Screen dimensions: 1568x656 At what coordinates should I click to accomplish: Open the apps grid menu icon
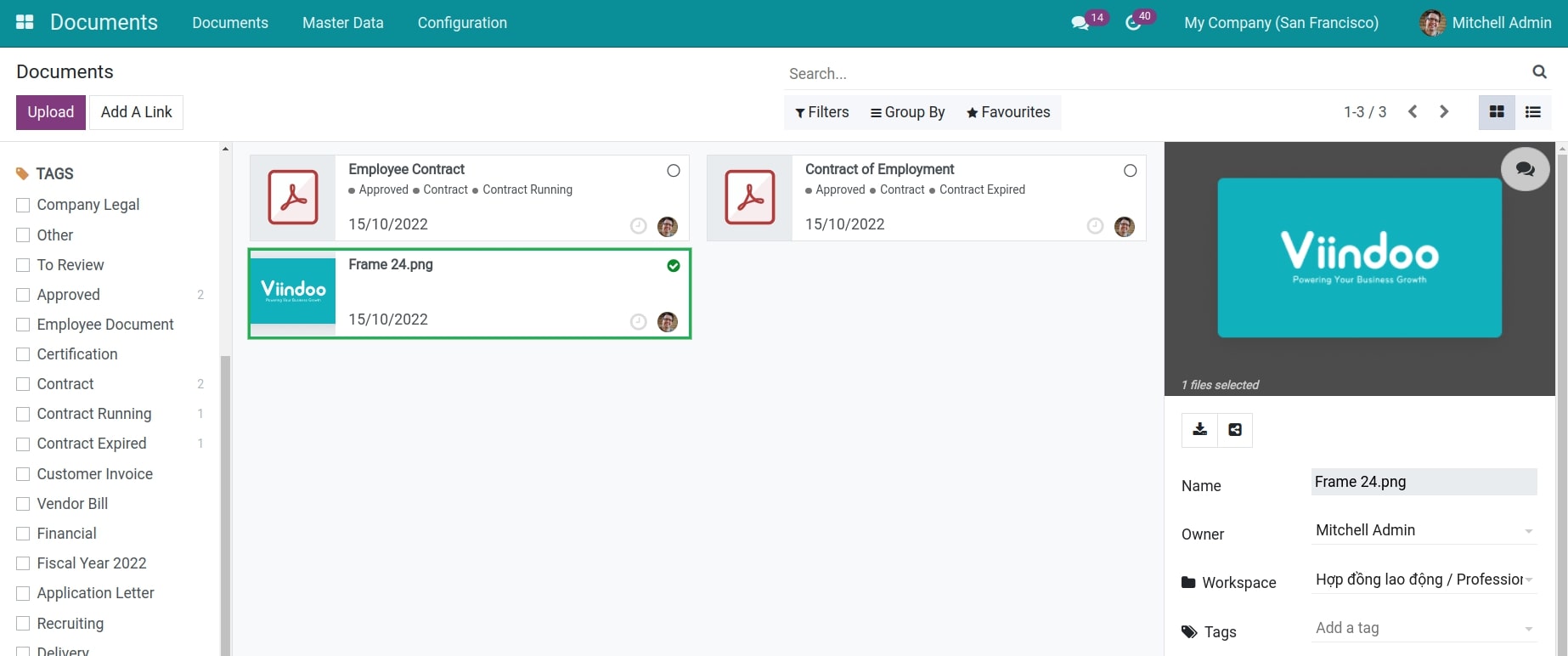click(25, 23)
